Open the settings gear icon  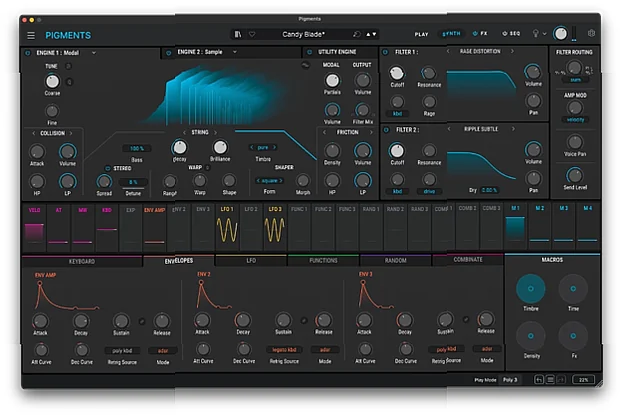[591, 33]
